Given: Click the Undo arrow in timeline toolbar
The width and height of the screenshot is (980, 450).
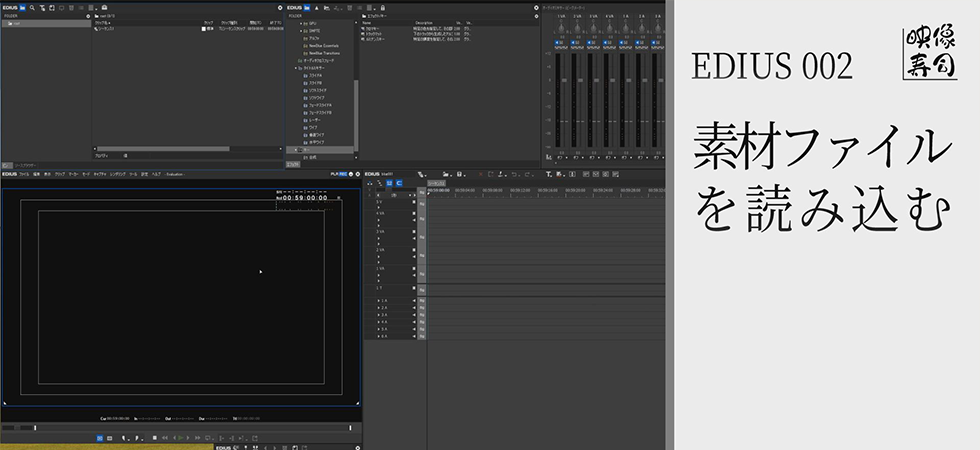Looking at the screenshot, I should click(x=514, y=174).
